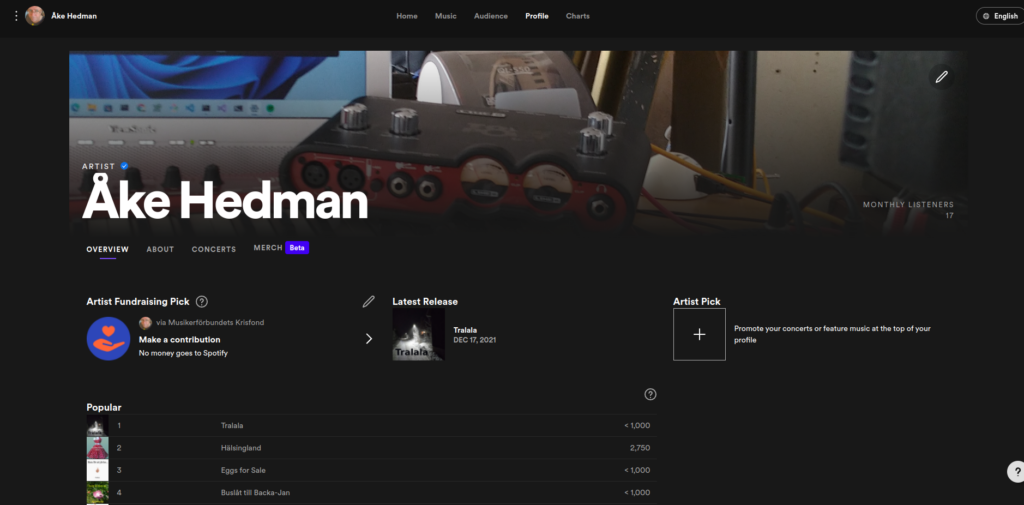Open Charts in top navigation
This screenshot has width=1024, height=505.
coord(577,16)
